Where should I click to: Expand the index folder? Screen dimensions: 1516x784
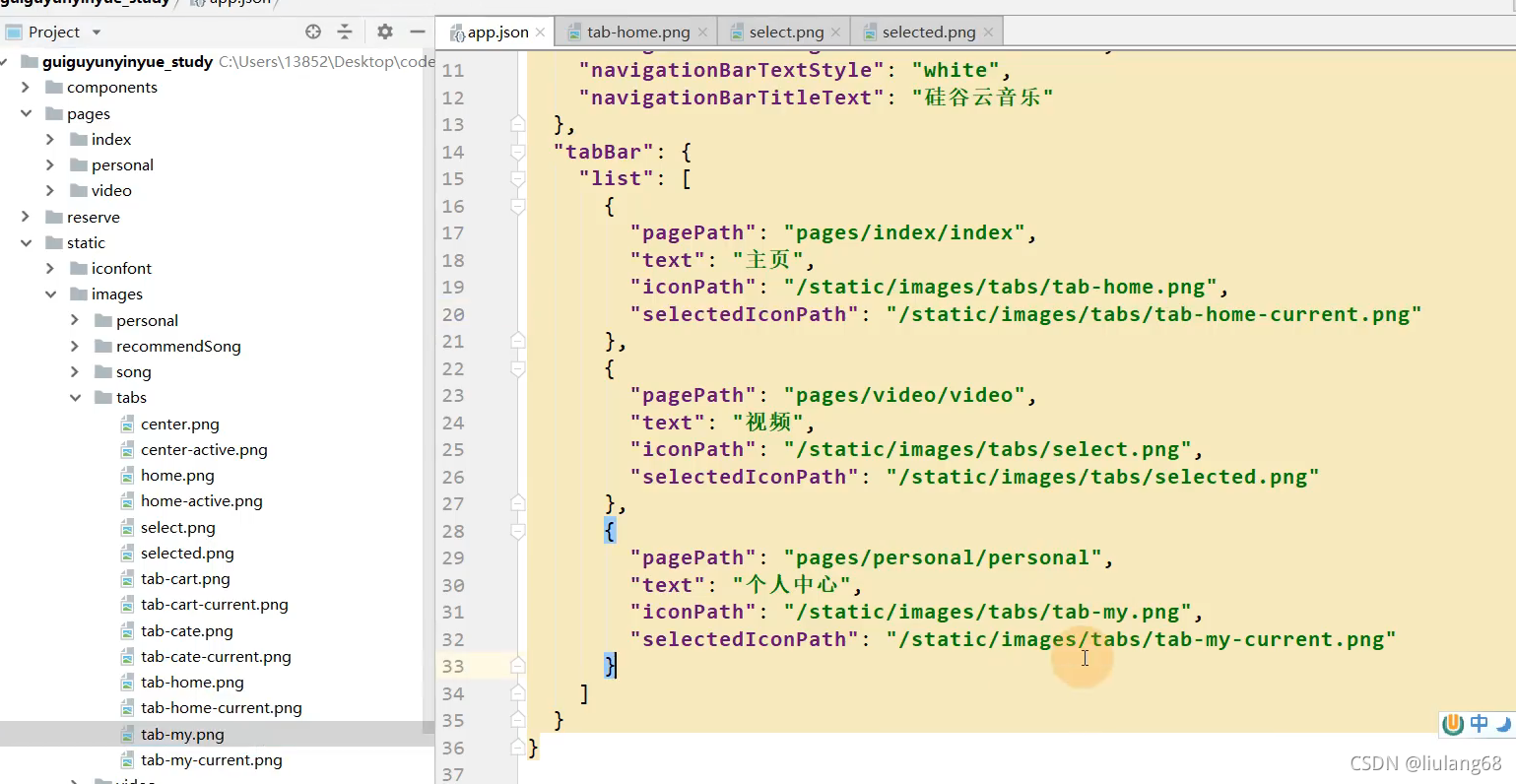coord(50,140)
